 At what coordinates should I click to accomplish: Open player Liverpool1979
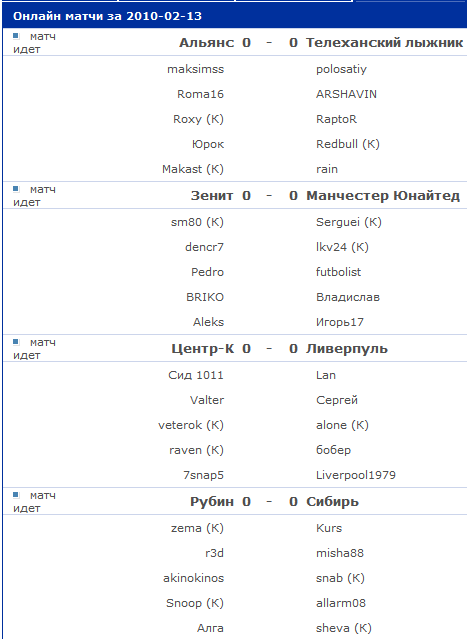click(356, 475)
